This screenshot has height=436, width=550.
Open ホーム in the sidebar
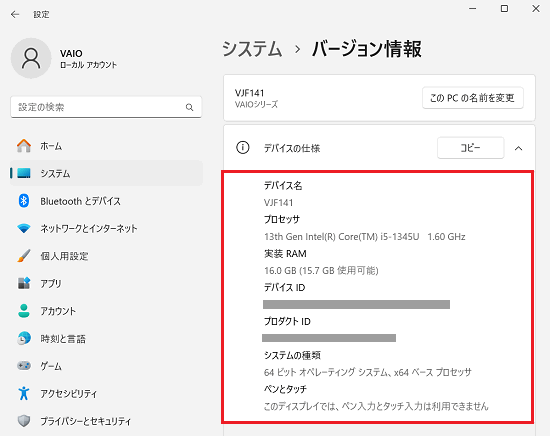click(106, 146)
